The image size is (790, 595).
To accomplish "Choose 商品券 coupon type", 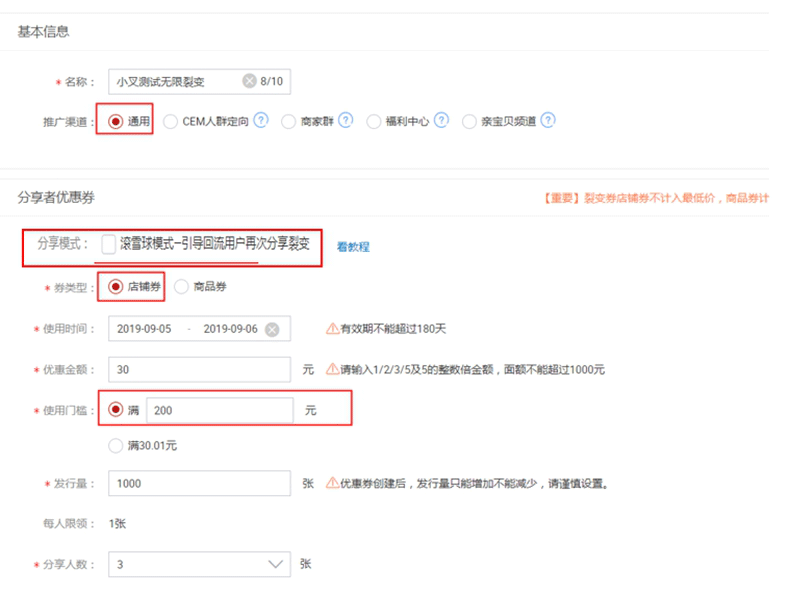I will click(x=182, y=287).
